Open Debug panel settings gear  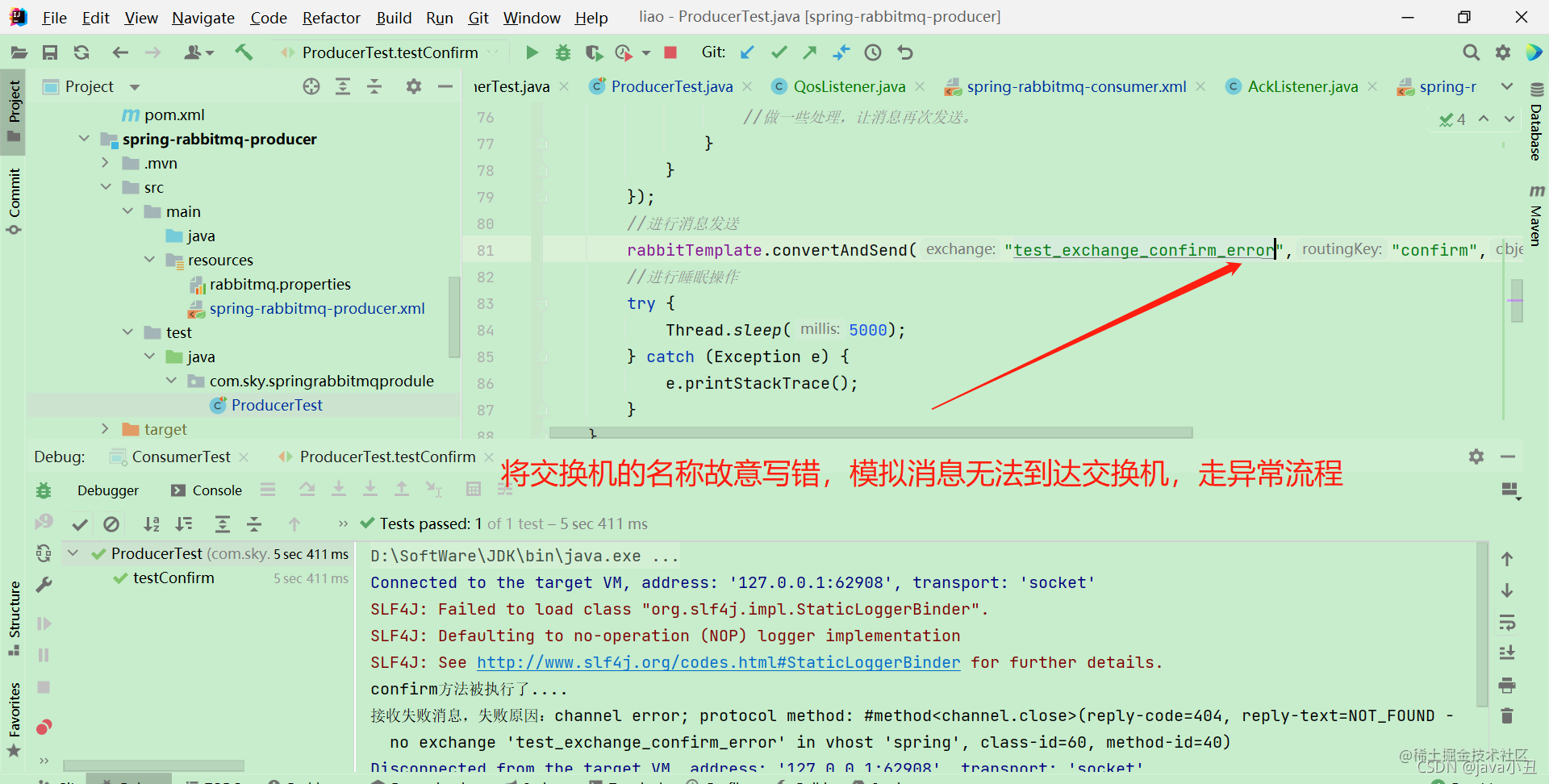[x=1476, y=457]
